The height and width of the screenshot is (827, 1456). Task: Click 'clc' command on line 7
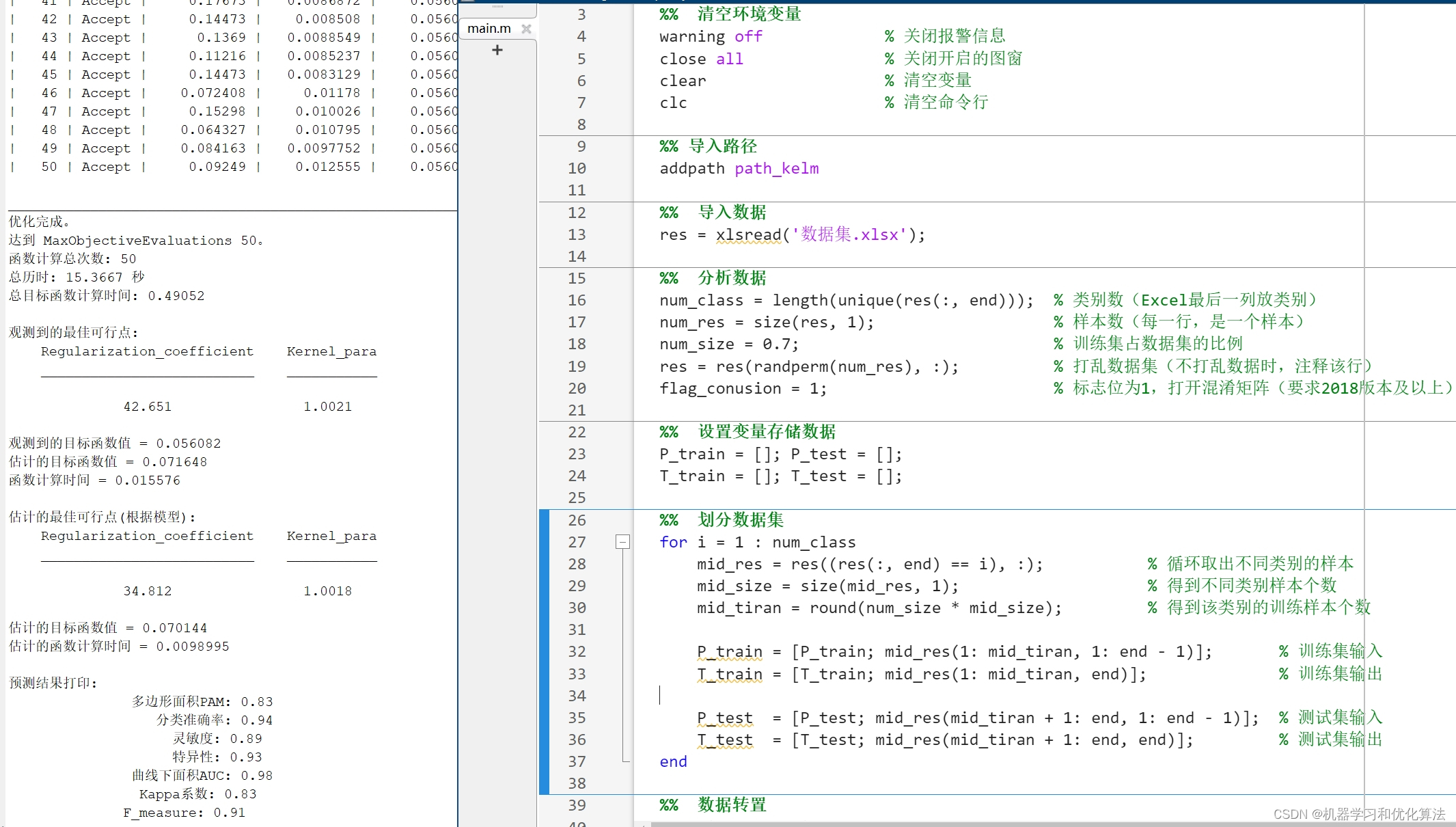673,103
